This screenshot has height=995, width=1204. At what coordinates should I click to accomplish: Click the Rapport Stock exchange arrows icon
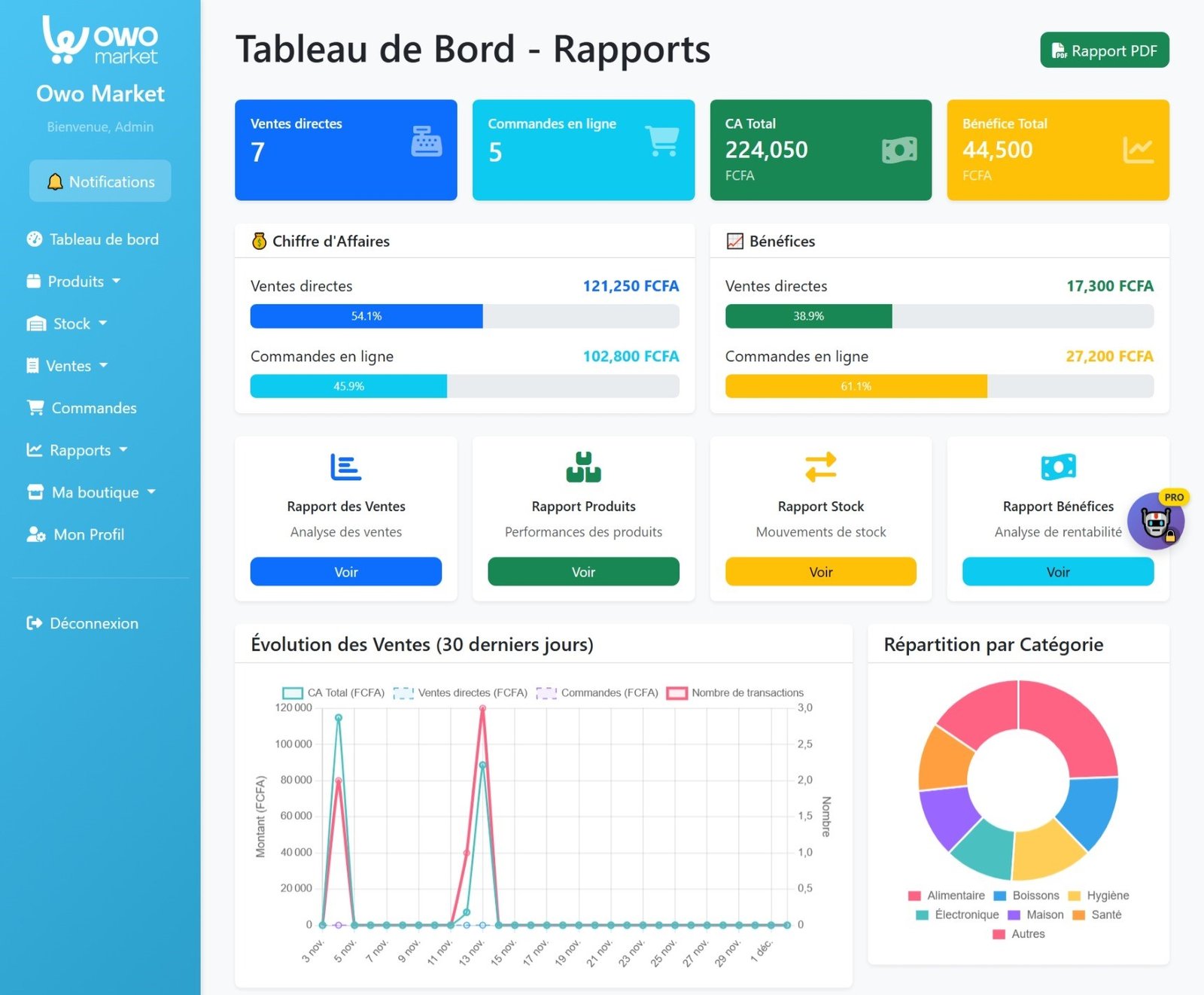pyautogui.click(x=820, y=467)
